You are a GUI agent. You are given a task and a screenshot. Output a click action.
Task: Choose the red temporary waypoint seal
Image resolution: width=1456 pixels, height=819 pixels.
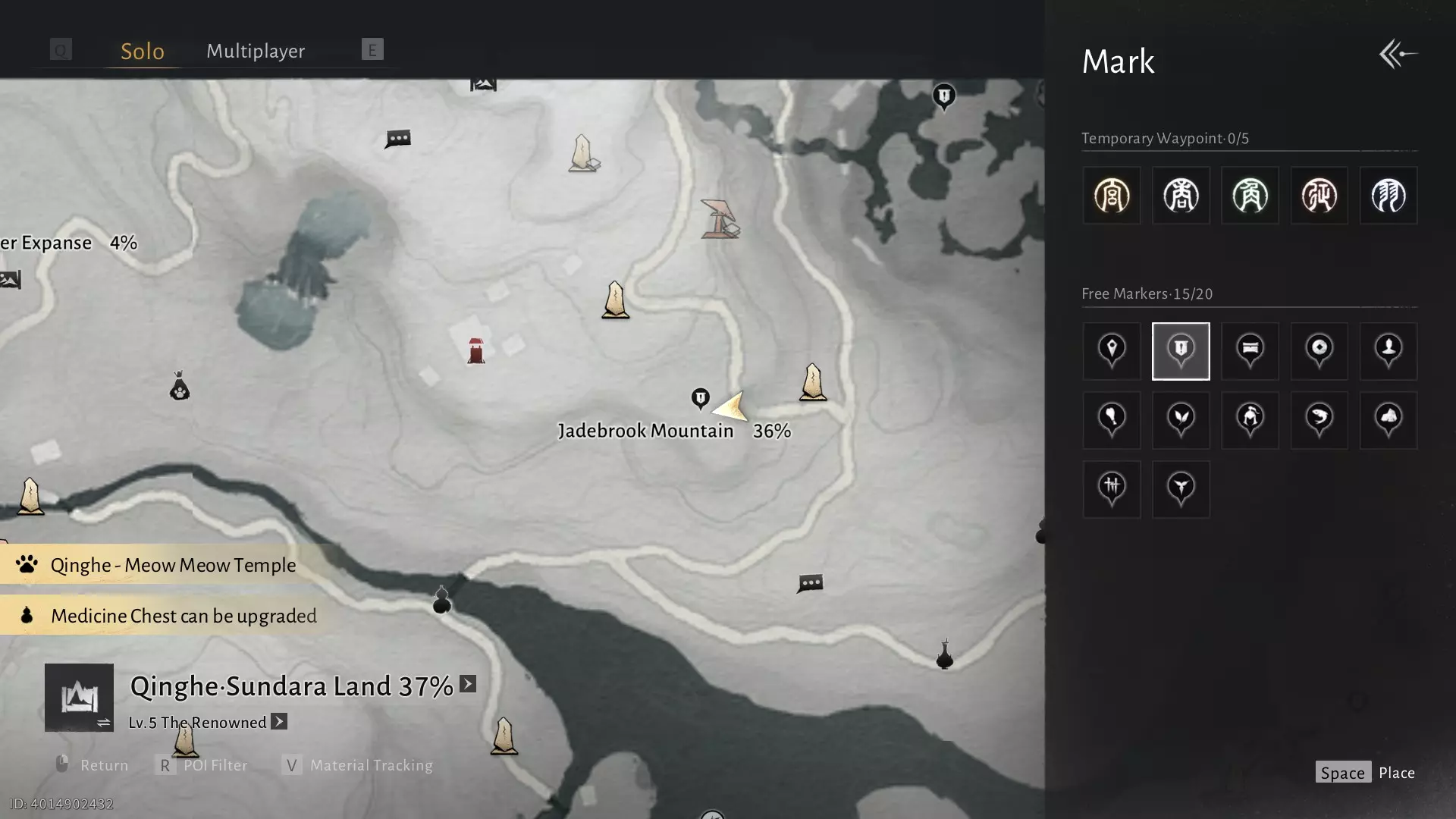[1319, 196]
